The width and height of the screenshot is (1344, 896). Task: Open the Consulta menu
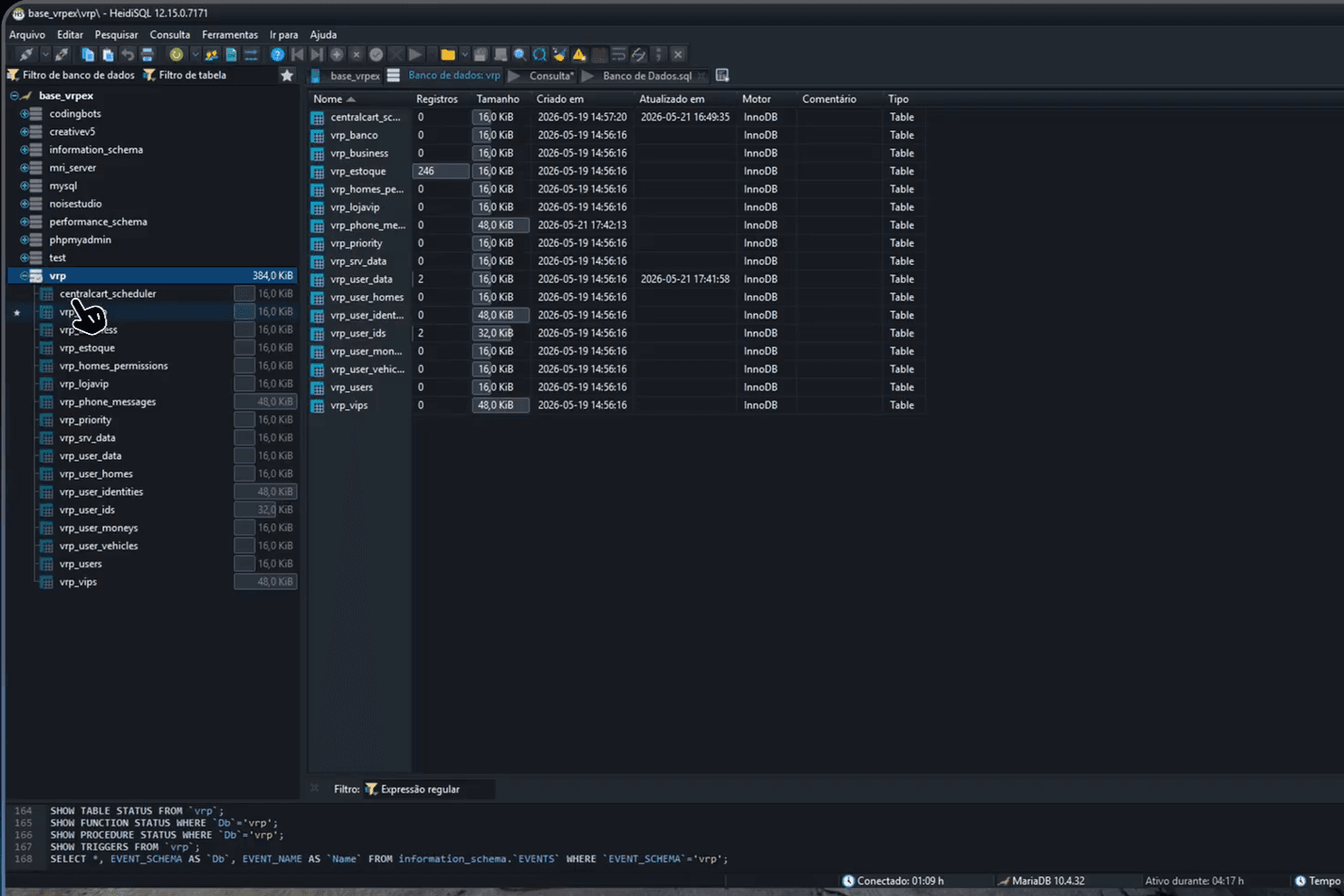(170, 34)
